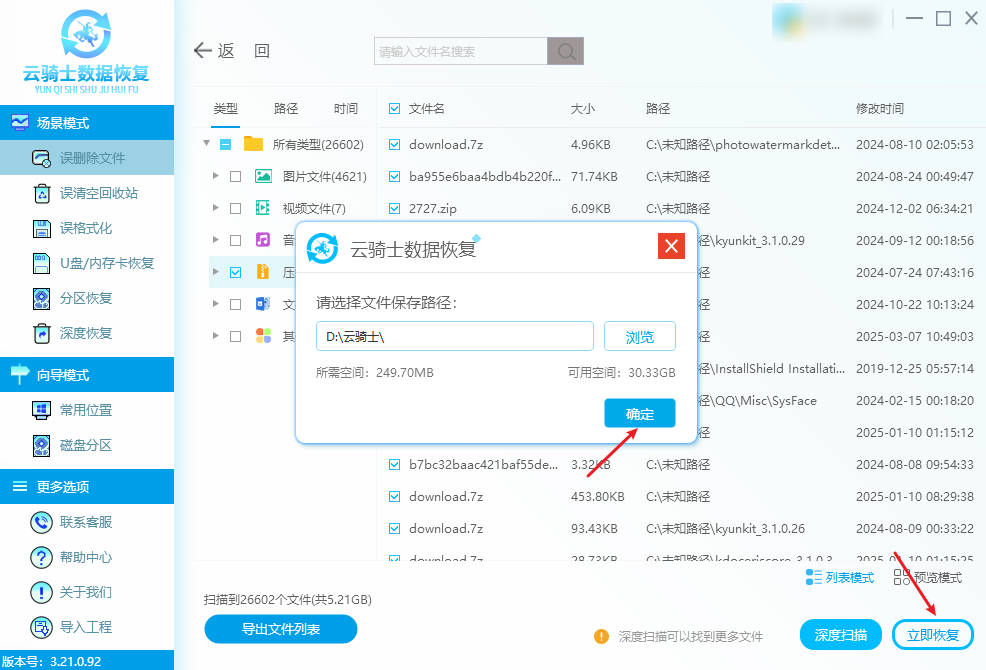Click the archive type zip icon

[263, 272]
